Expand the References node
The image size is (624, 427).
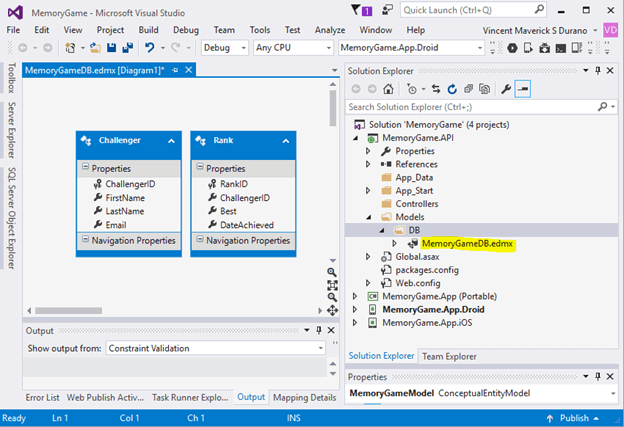pos(368,164)
